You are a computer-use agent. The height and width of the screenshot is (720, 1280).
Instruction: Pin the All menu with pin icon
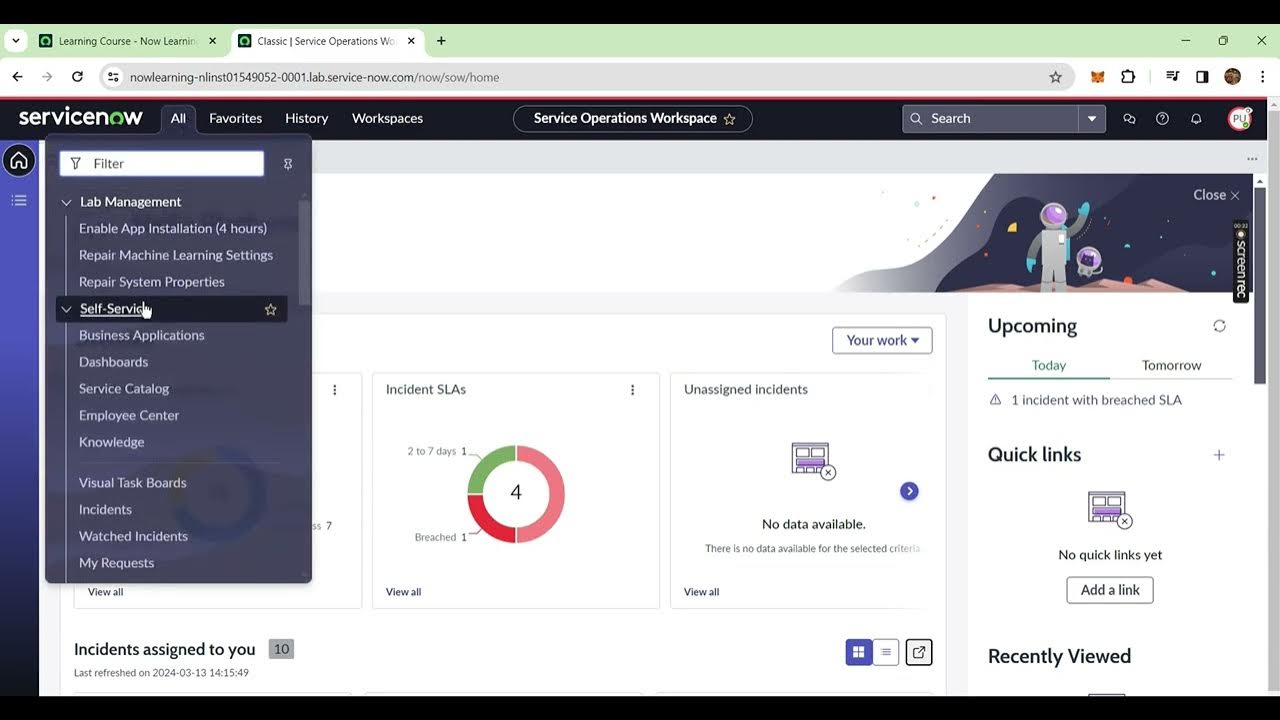coord(288,164)
